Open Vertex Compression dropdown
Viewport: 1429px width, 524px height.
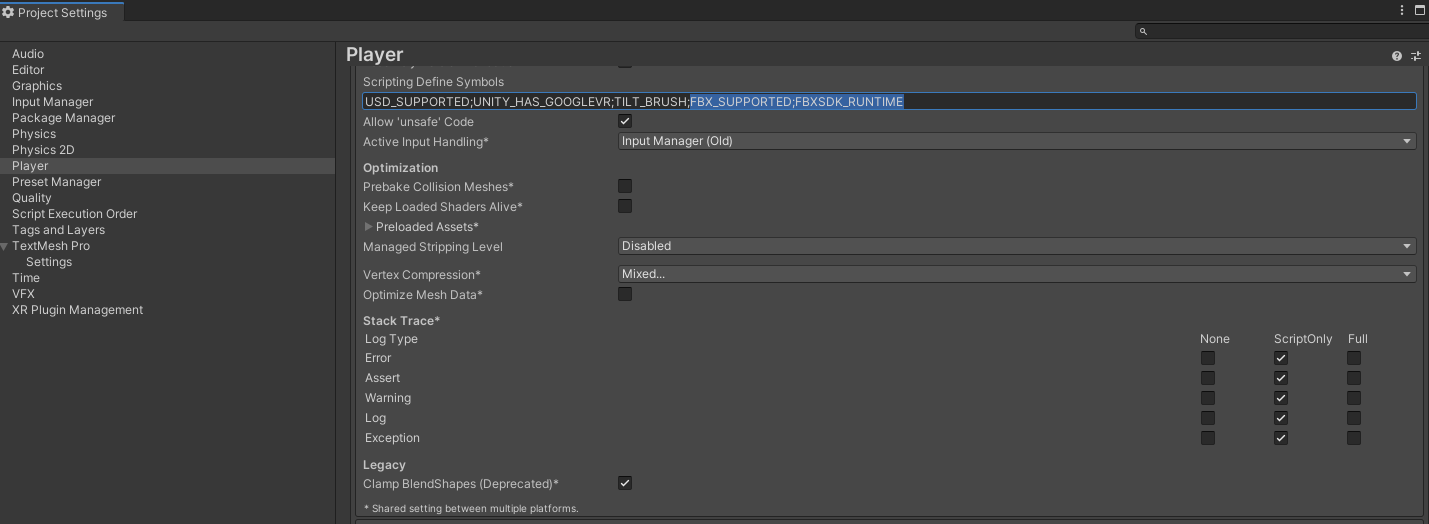(1017, 274)
